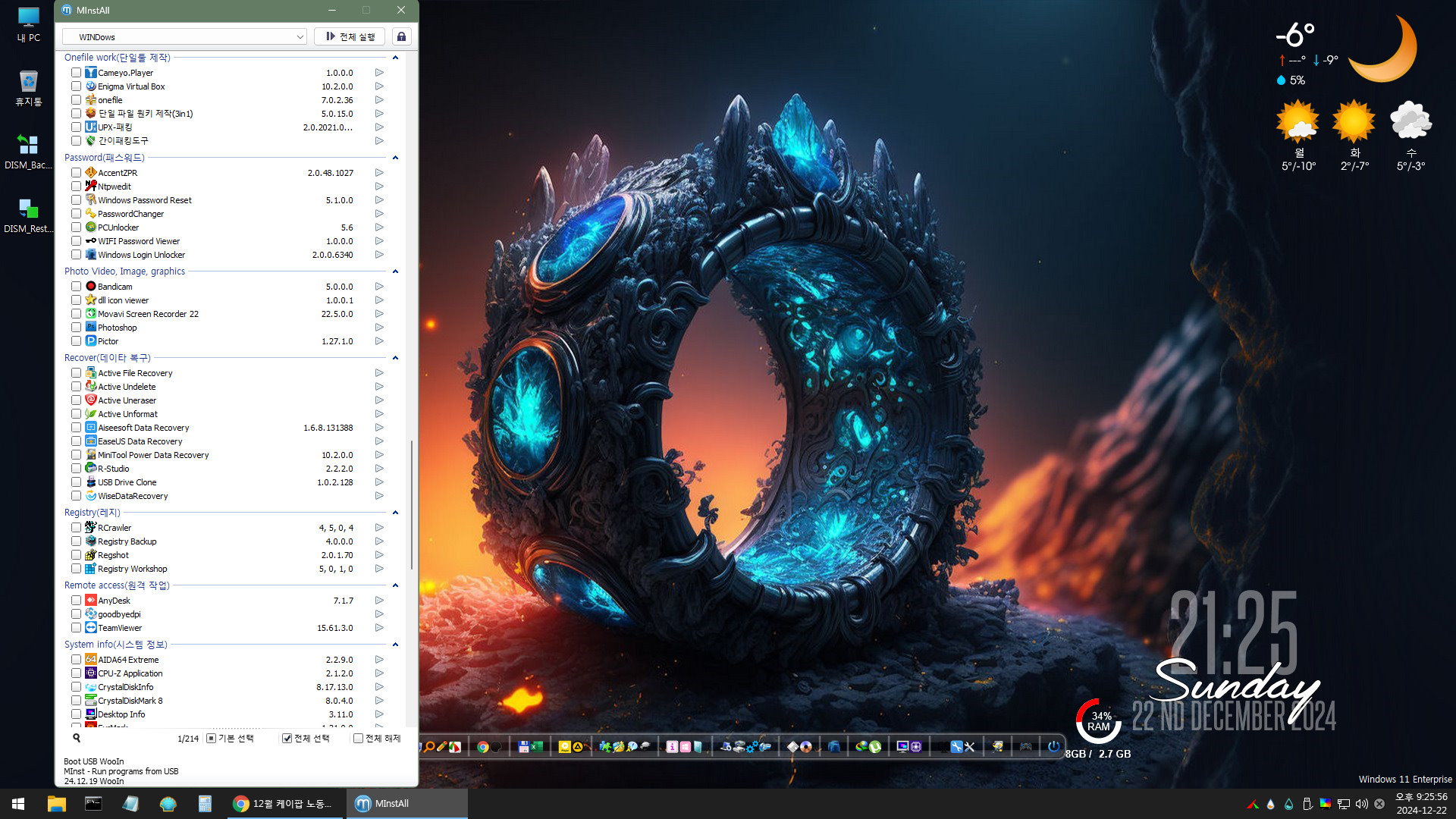Screen dimensions: 1456x819
Task: Select the CrystalDiskMark 8 row
Action: tap(227, 701)
